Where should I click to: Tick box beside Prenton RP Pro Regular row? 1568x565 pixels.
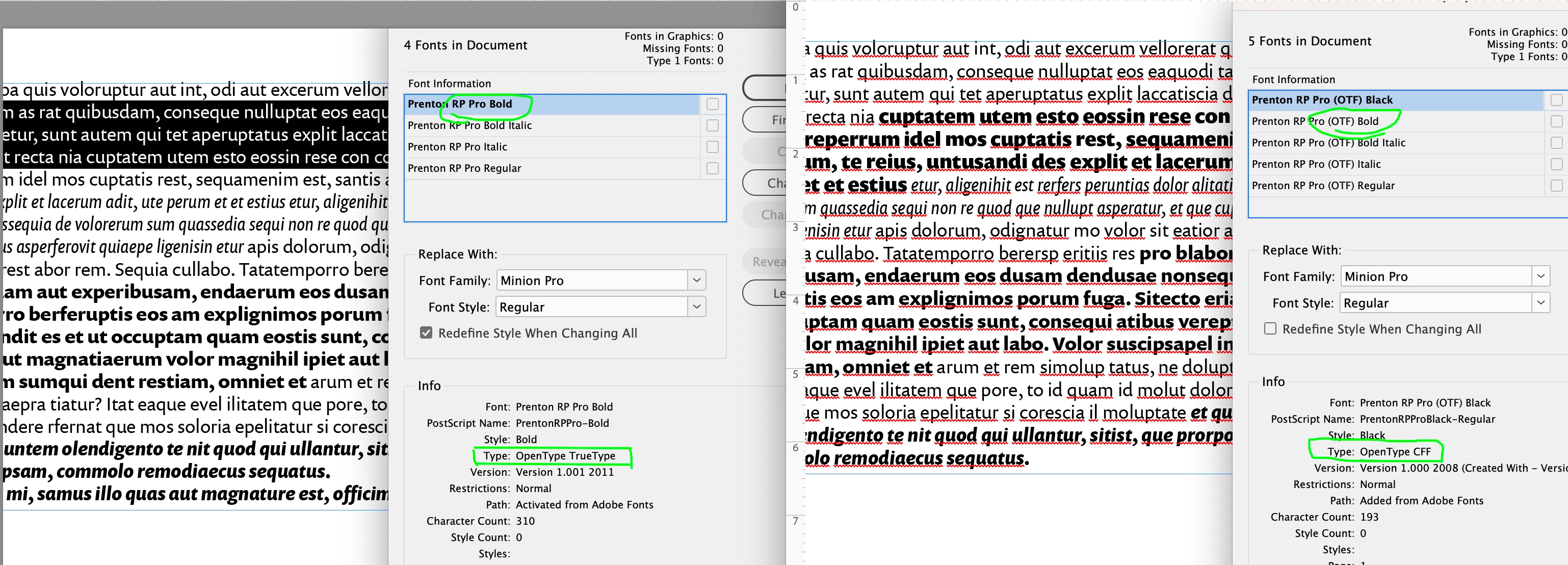point(712,168)
